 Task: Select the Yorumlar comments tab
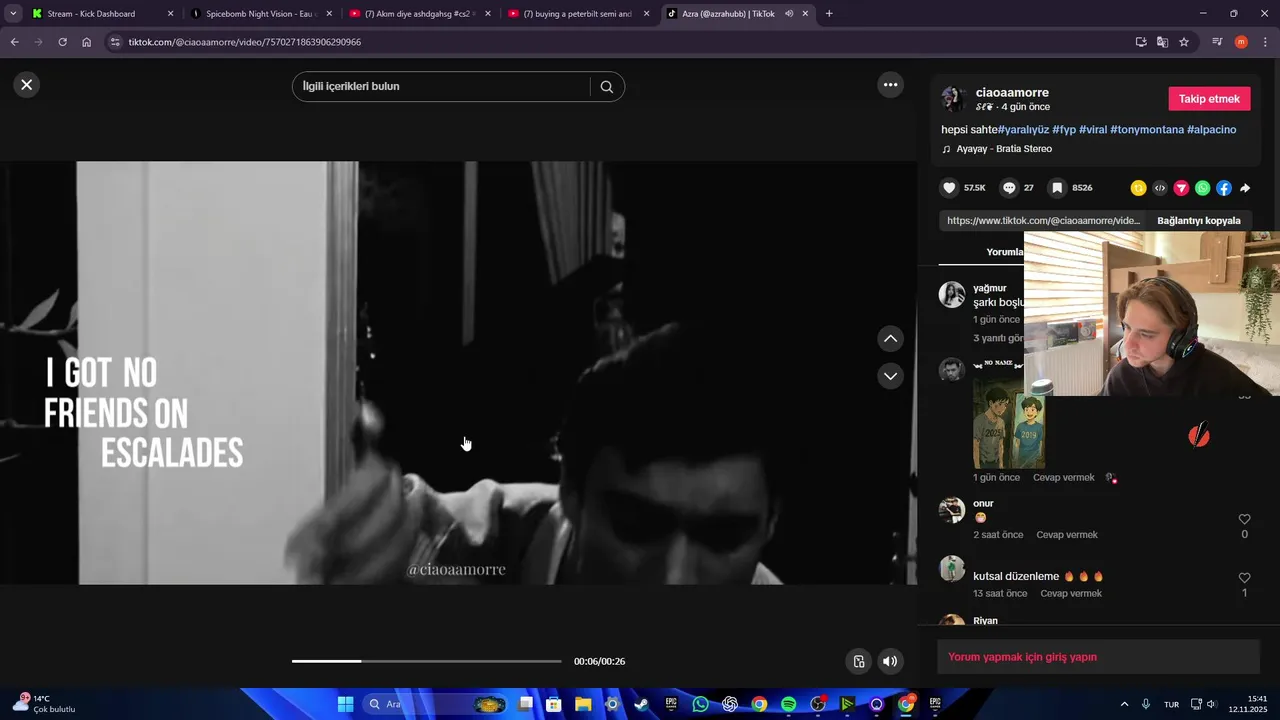pos(1005,252)
